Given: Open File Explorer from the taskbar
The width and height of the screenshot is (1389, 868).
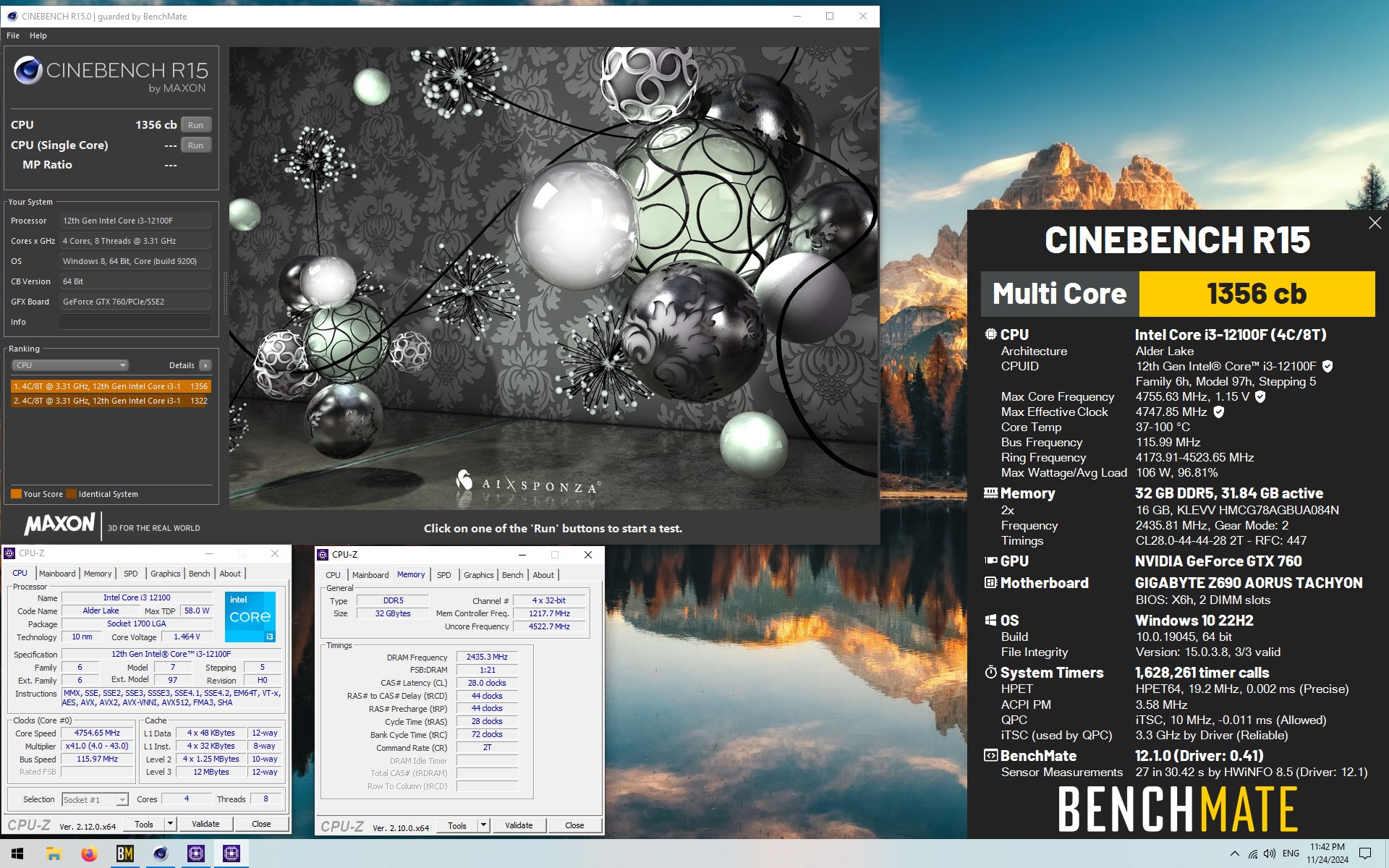Looking at the screenshot, I should point(53,854).
